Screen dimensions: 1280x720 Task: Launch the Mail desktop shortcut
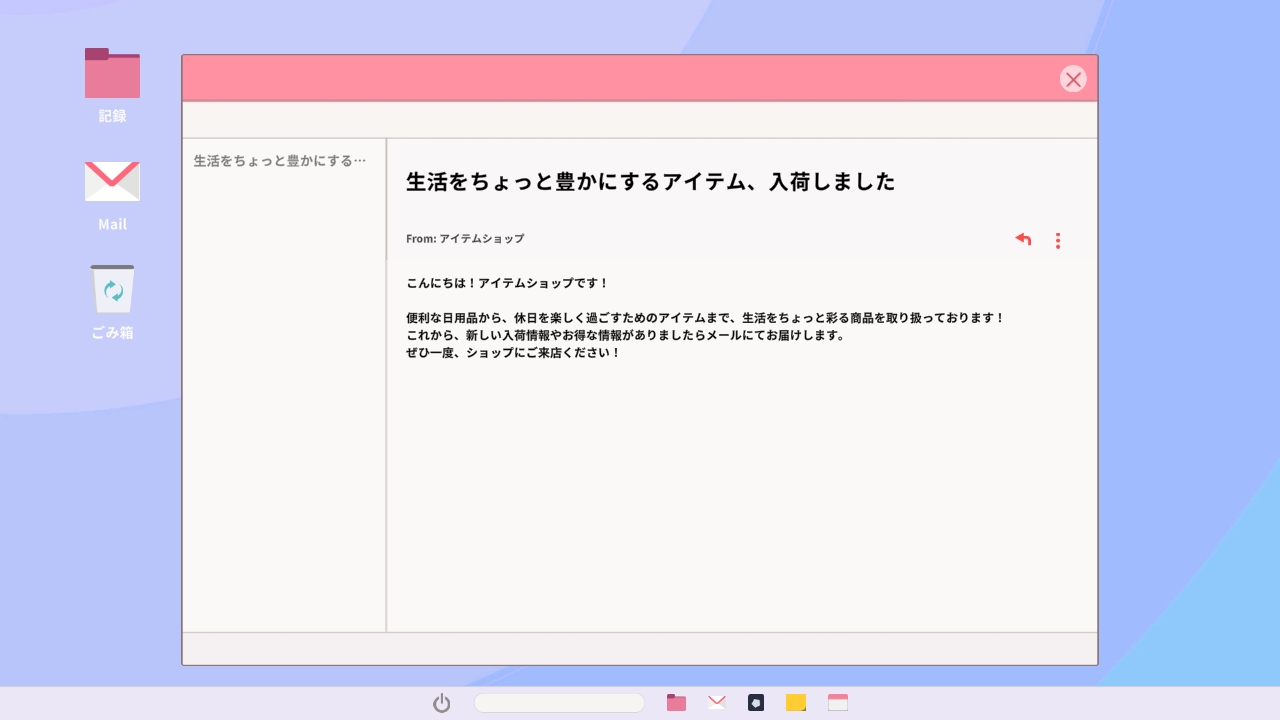coord(112,182)
